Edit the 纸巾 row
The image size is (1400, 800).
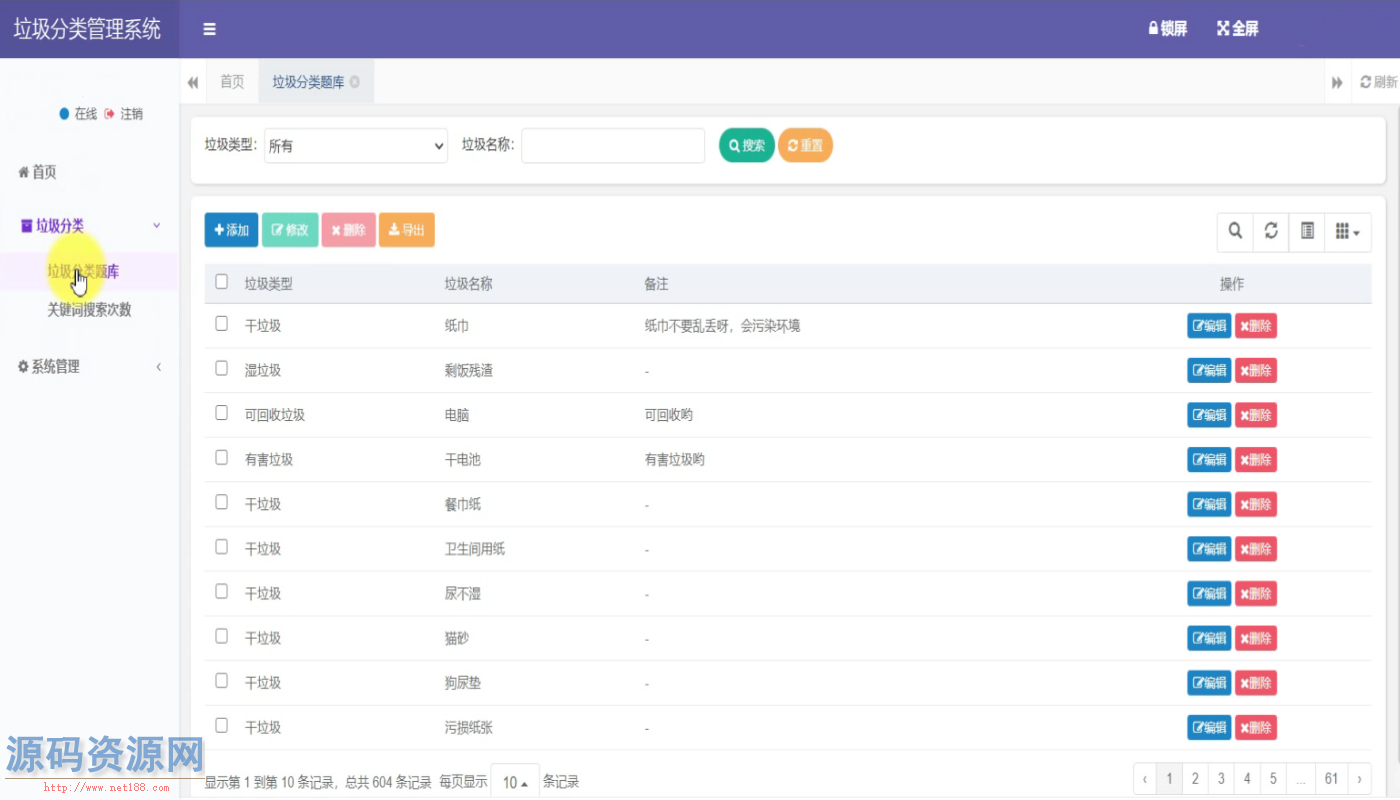1209,326
